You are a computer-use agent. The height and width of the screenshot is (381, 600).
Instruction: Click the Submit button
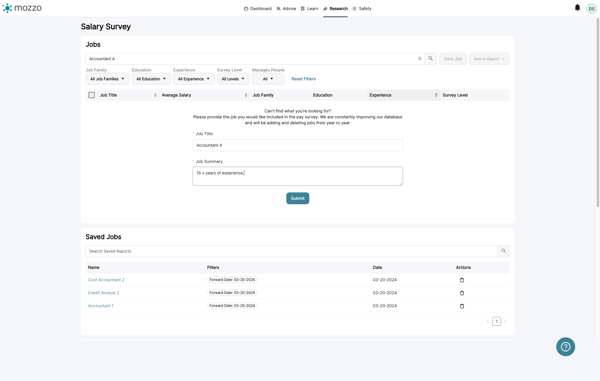pyautogui.click(x=297, y=198)
